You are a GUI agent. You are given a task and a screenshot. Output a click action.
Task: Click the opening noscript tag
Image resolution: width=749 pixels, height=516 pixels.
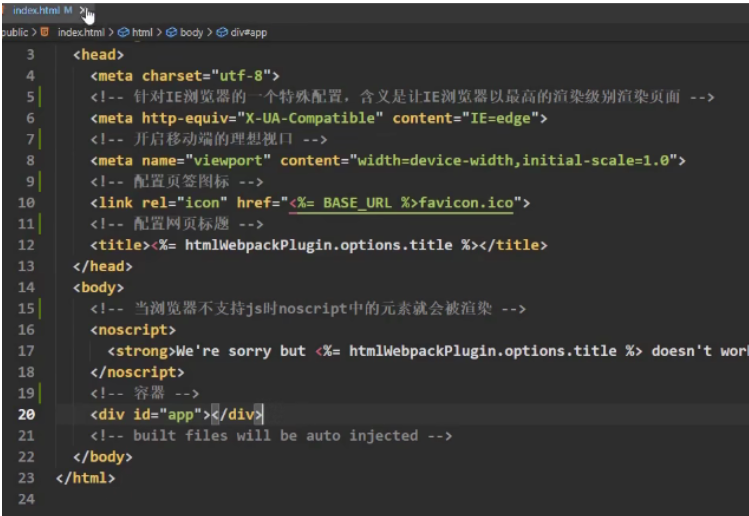click(x=133, y=329)
